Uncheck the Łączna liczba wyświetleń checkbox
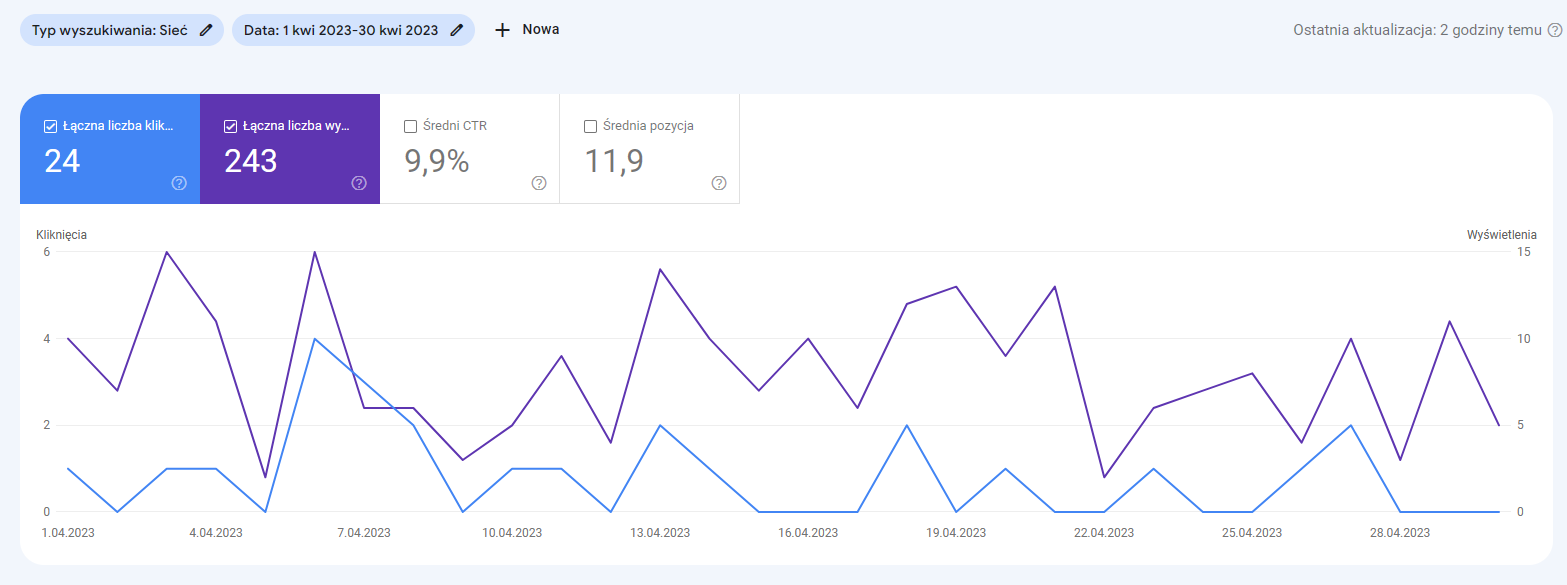Viewport: 1567px width, 585px height. (x=230, y=127)
